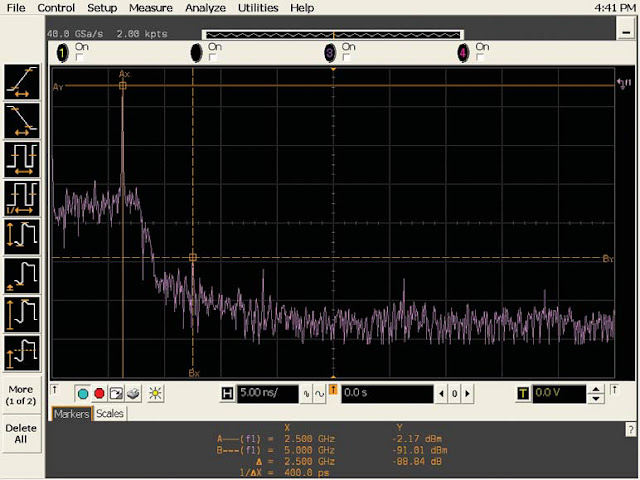640x480 pixels.
Task: Click the left arrow to shift horizontal position
Action: (x=441, y=394)
